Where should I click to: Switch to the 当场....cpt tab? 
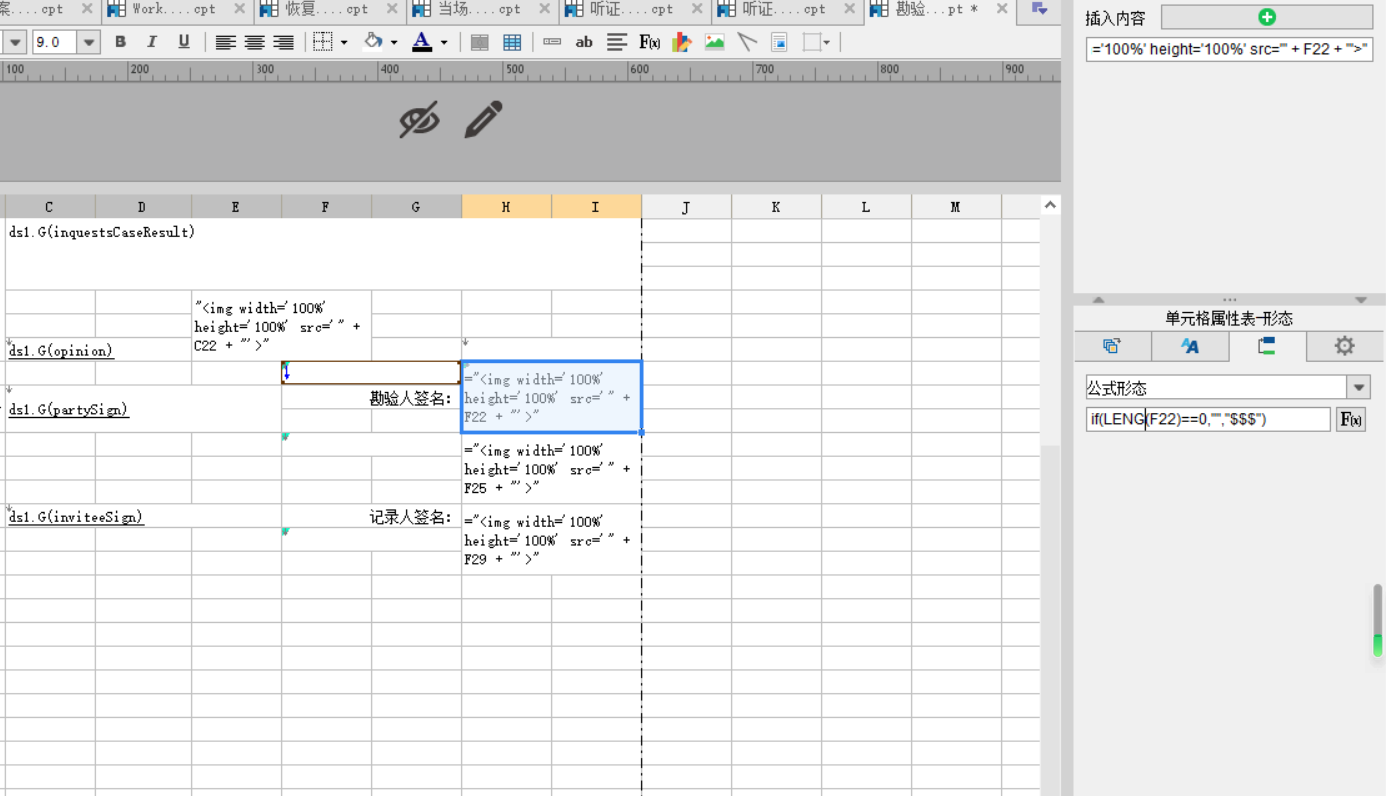tap(479, 9)
